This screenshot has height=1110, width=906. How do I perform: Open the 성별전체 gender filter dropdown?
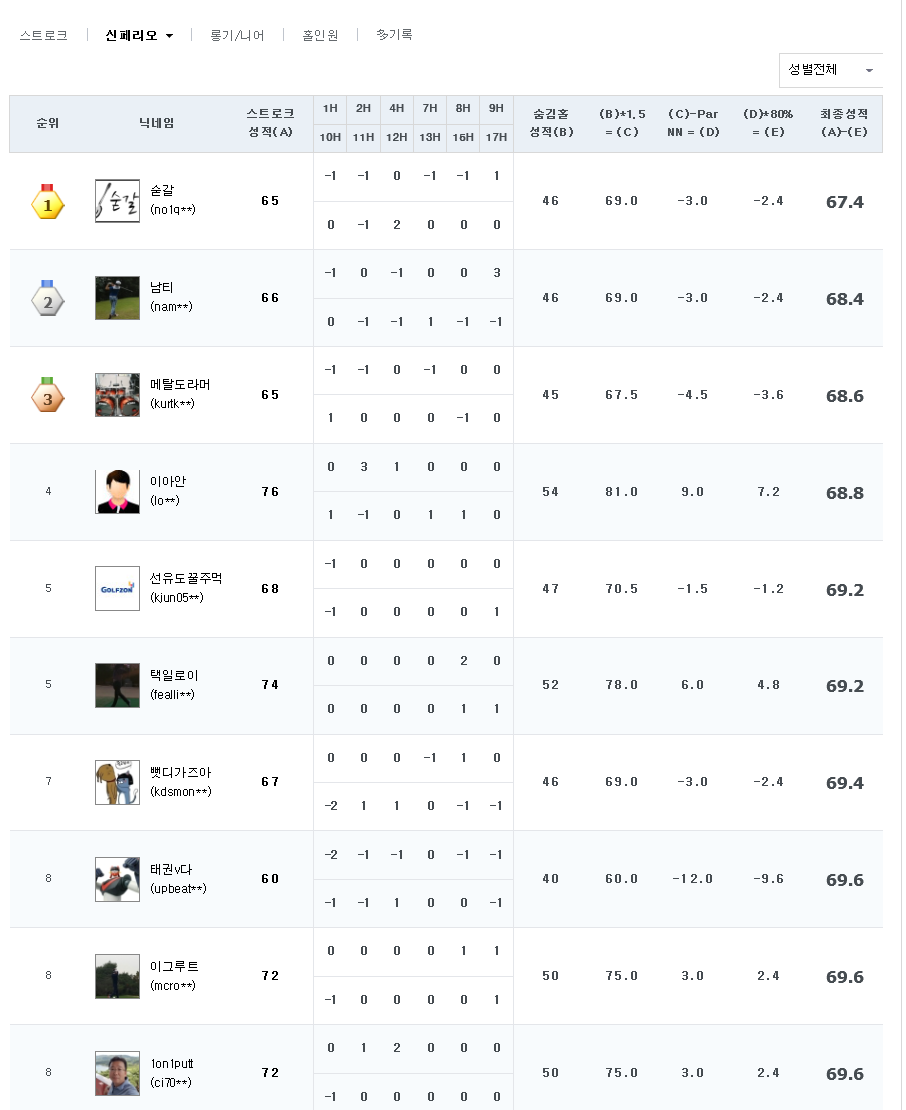[x=830, y=70]
